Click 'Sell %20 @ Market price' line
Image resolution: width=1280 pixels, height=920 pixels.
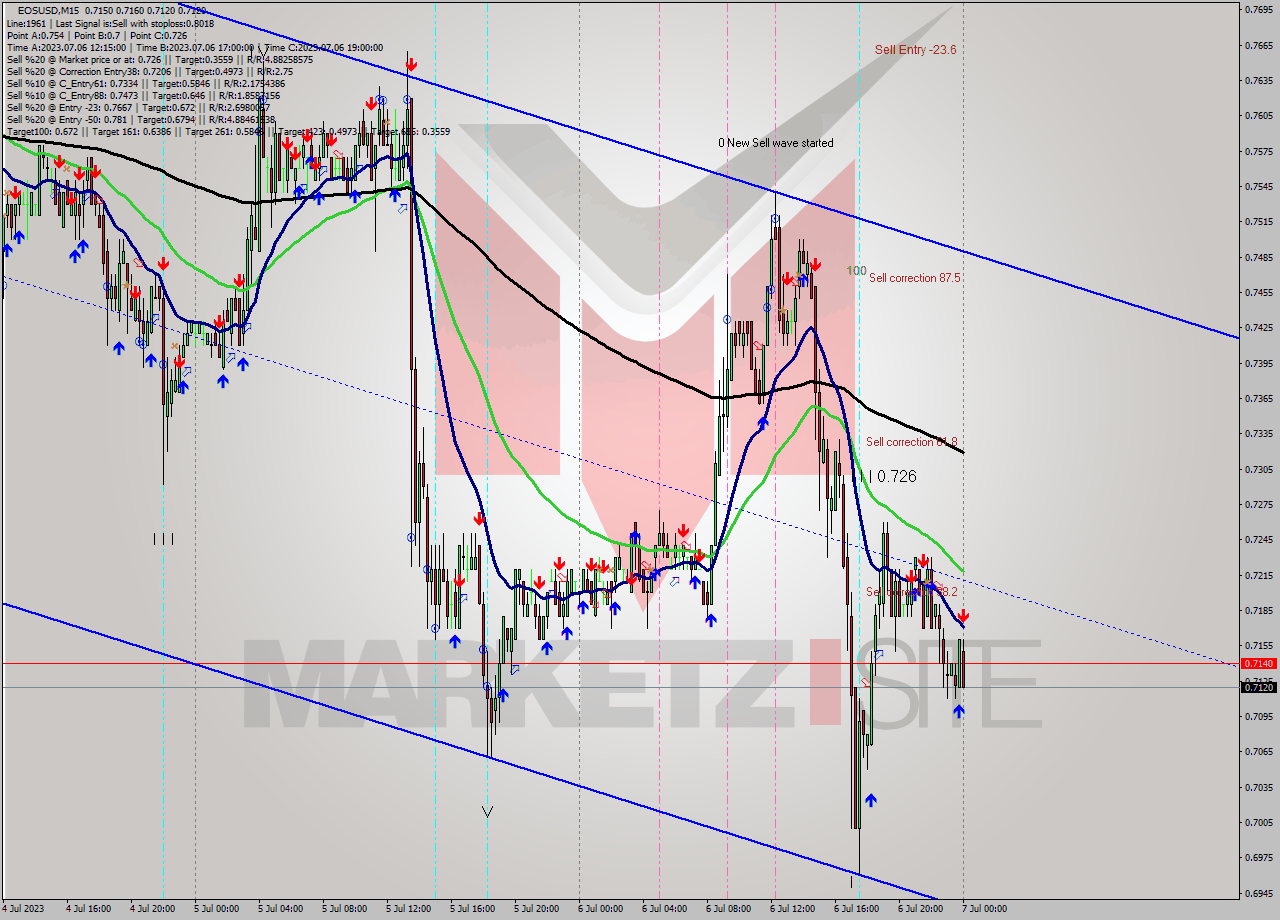[160, 59]
